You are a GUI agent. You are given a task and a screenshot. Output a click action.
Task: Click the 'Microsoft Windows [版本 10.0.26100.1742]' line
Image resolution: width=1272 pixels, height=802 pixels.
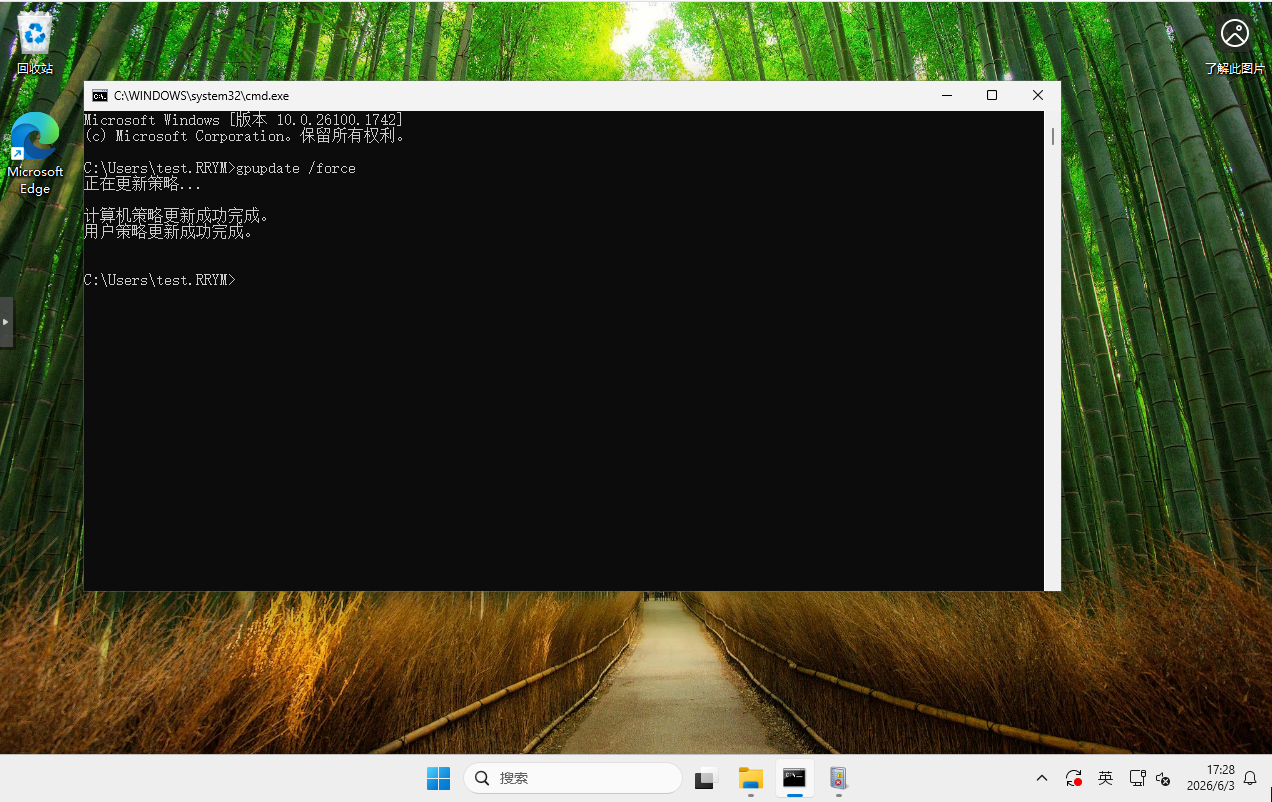click(244, 120)
